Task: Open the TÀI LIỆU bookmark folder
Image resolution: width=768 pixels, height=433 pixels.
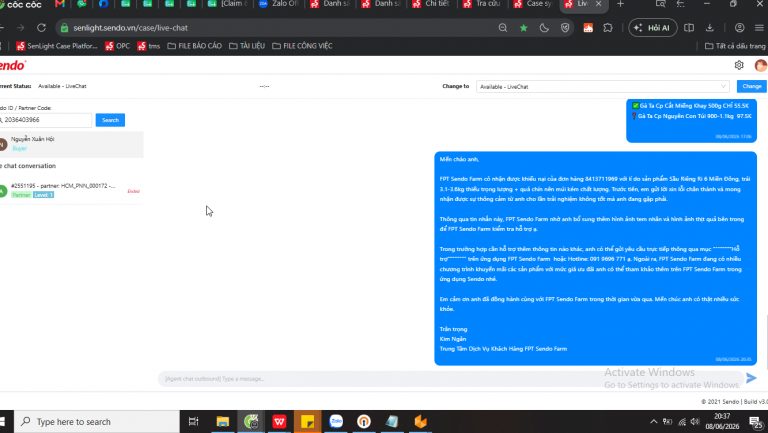Action: (x=247, y=46)
